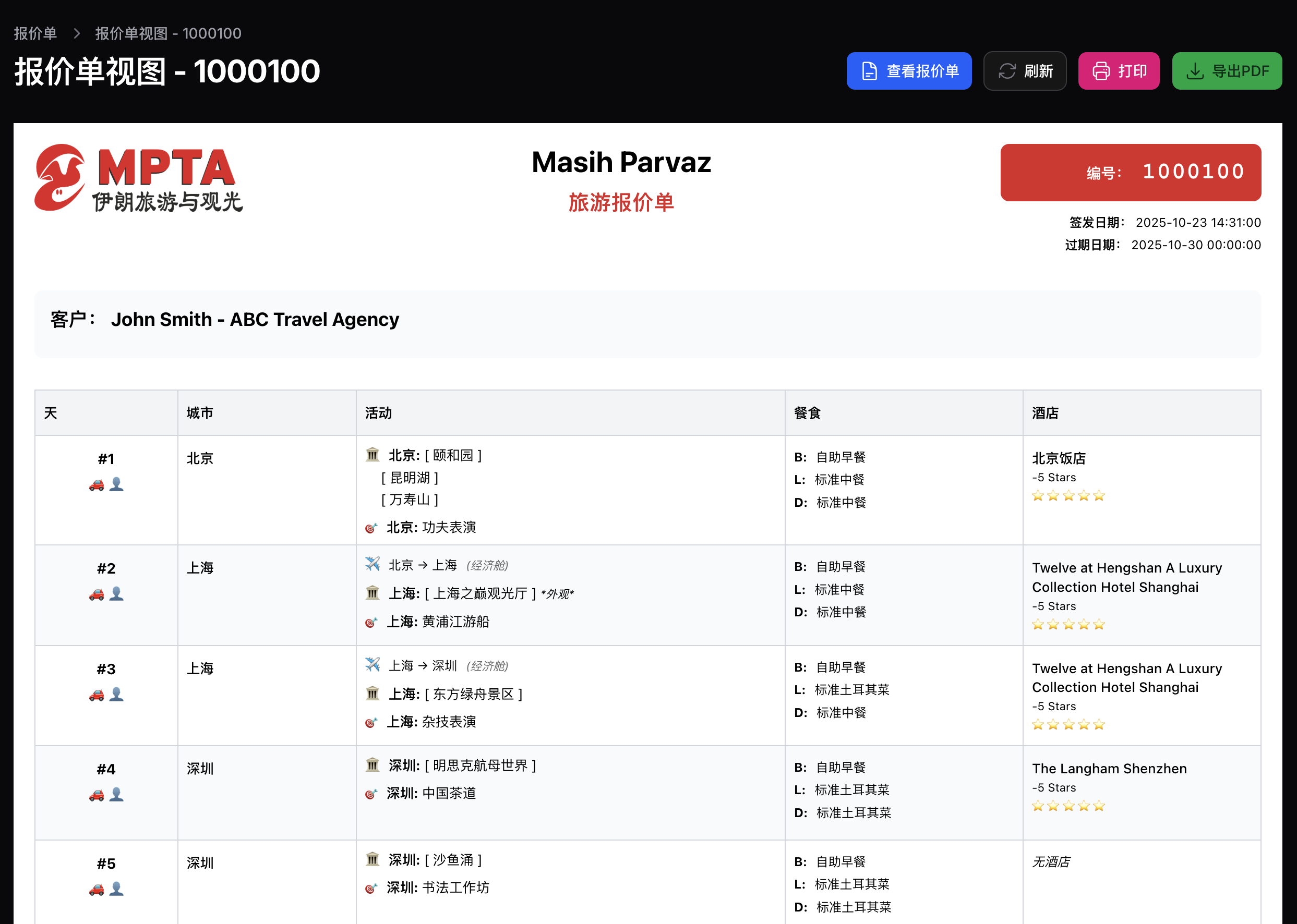Click the landmark icon beside 颐和园
Viewport: 1297px width, 924px height.
tap(373, 455)
